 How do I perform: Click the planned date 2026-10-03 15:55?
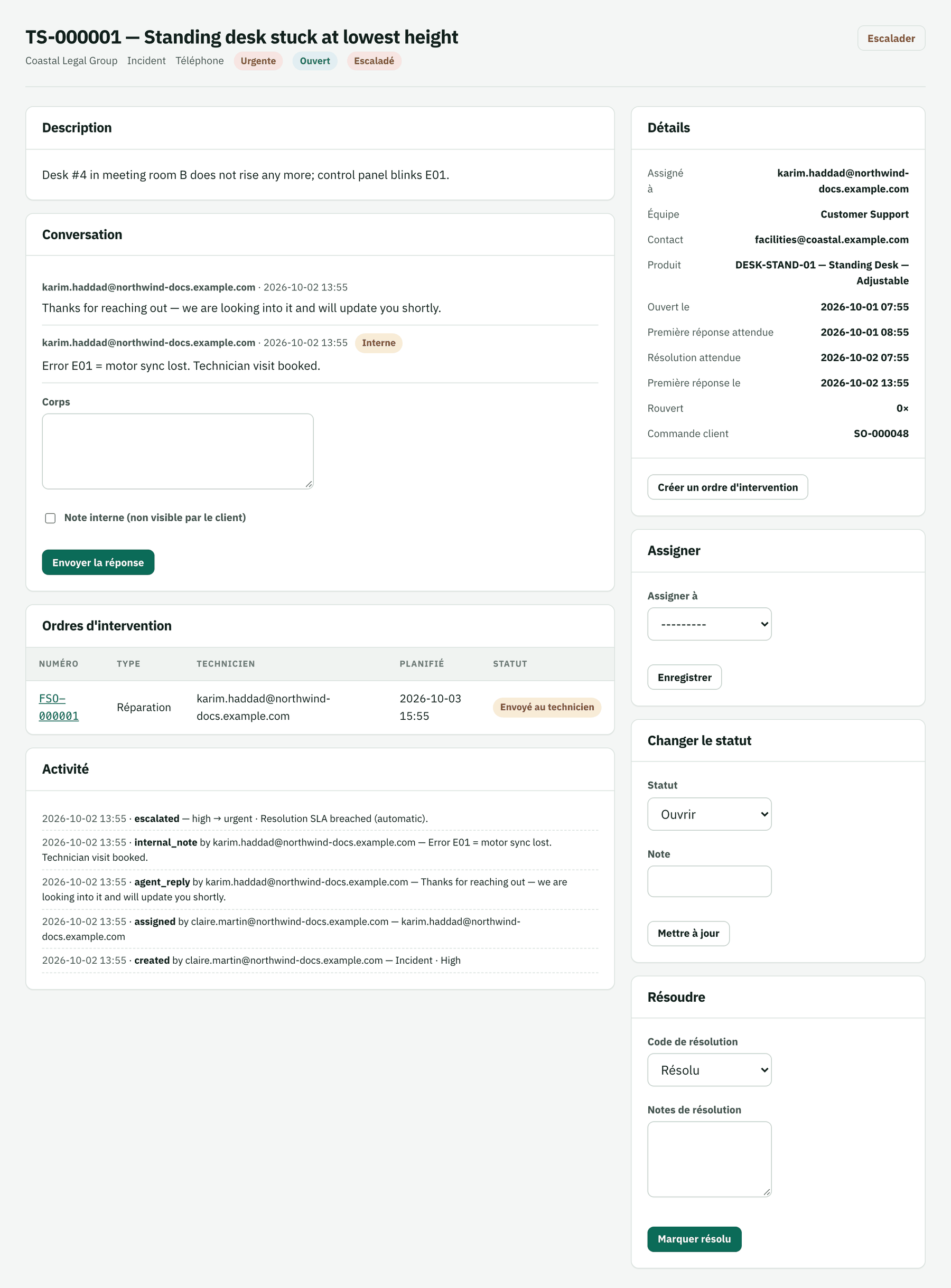(x=430, y=707)
